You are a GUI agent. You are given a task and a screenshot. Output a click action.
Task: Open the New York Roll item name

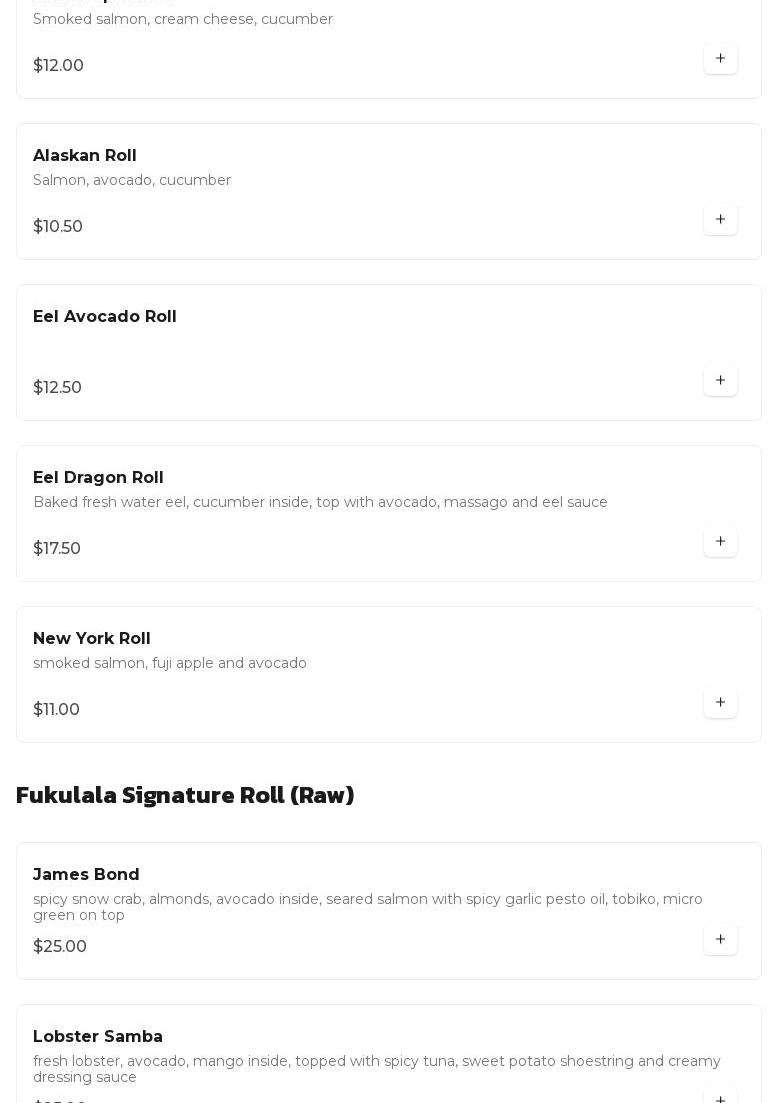[91, 639]
